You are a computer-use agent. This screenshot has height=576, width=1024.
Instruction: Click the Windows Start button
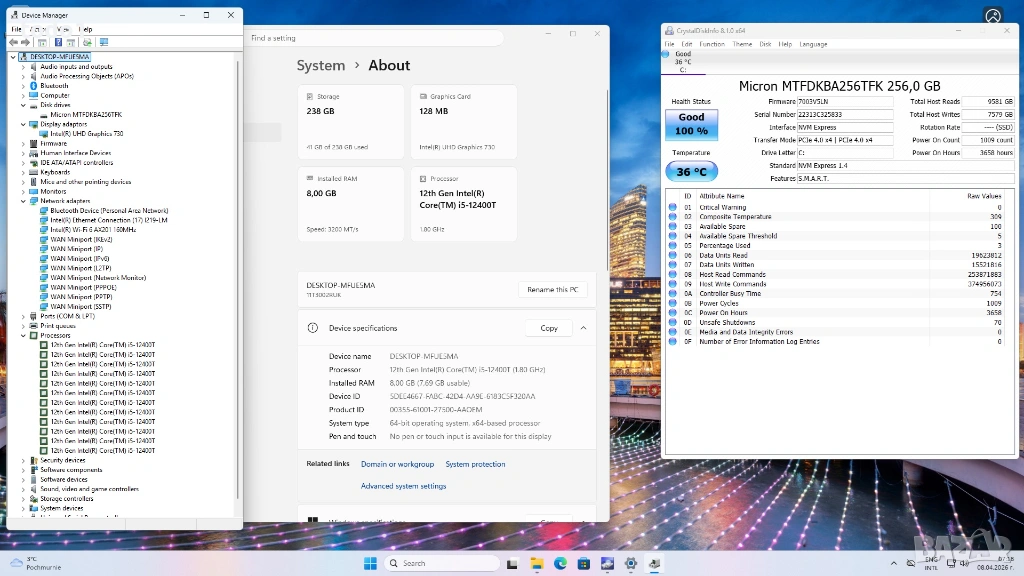coord(371,564)
